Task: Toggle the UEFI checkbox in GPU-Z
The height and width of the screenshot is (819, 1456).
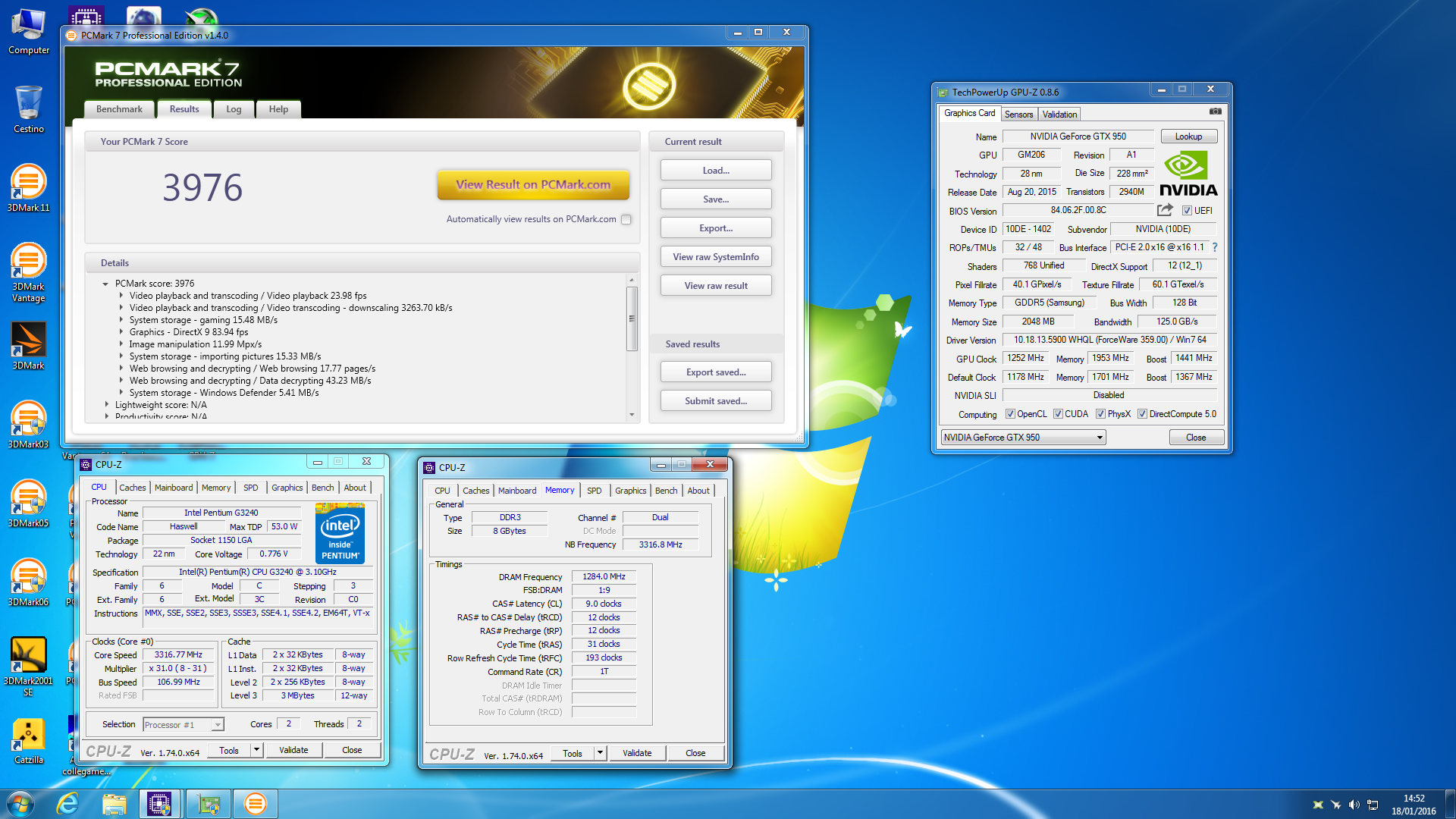Action: pyautogui.click(x=1187, y=211)
